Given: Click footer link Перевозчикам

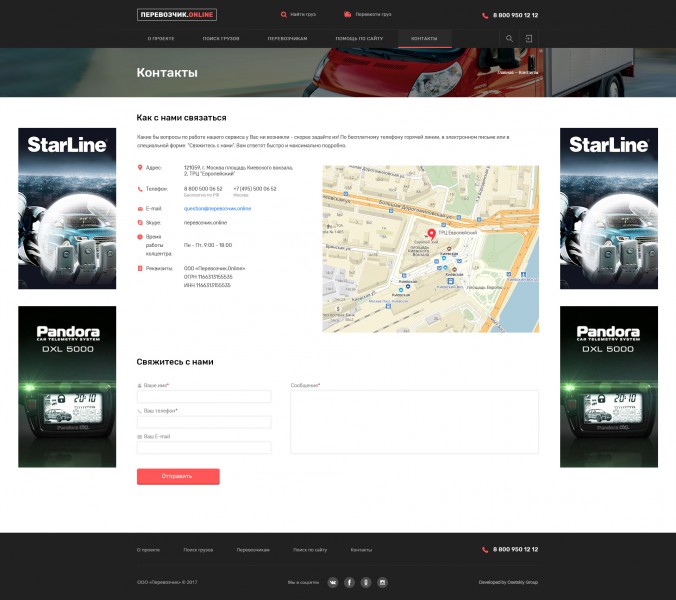Looking at the screenshot, I should pos(253,550).
